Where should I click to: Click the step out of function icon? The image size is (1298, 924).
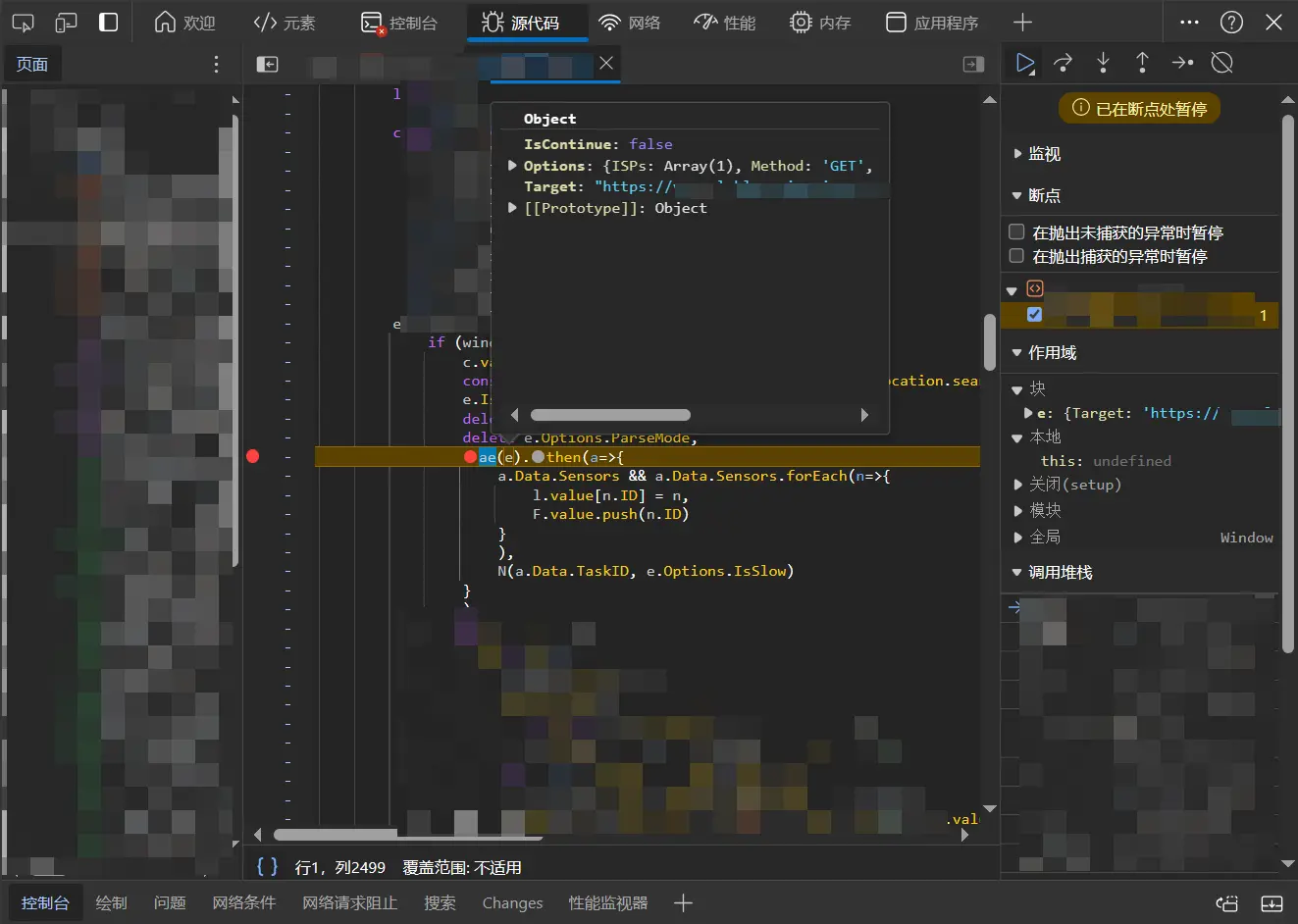click(1142, 64)
